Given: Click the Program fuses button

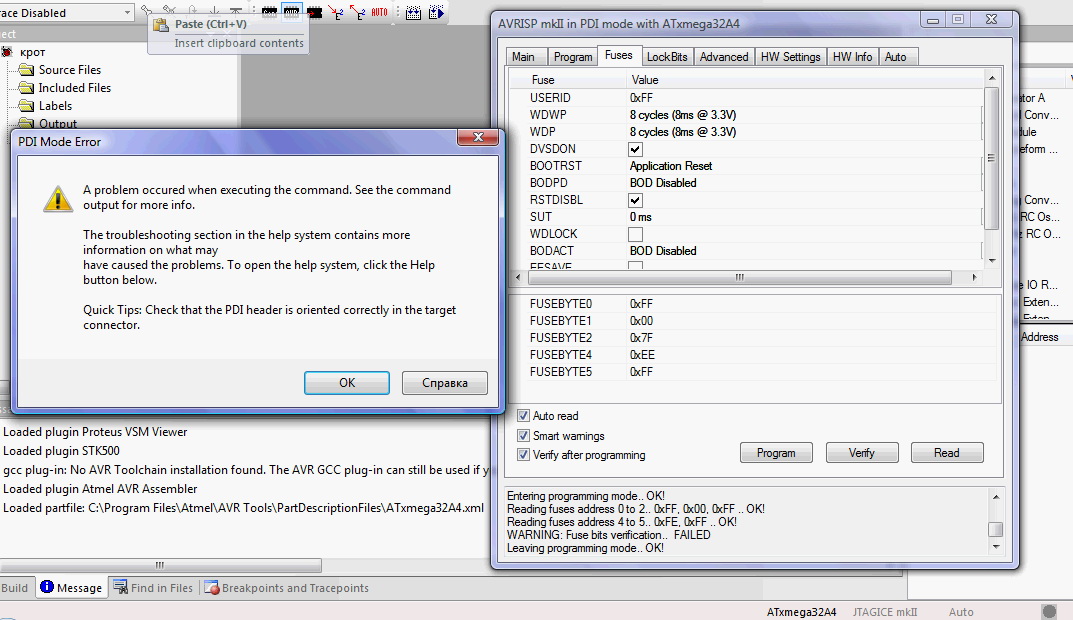Looking at the screenshot, I should (x=776, y=453).
